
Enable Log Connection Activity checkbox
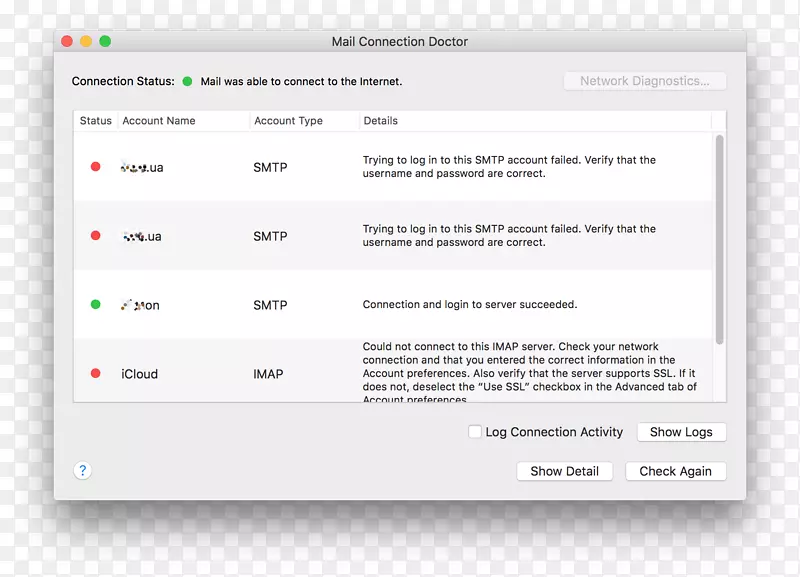coord(475,432)
